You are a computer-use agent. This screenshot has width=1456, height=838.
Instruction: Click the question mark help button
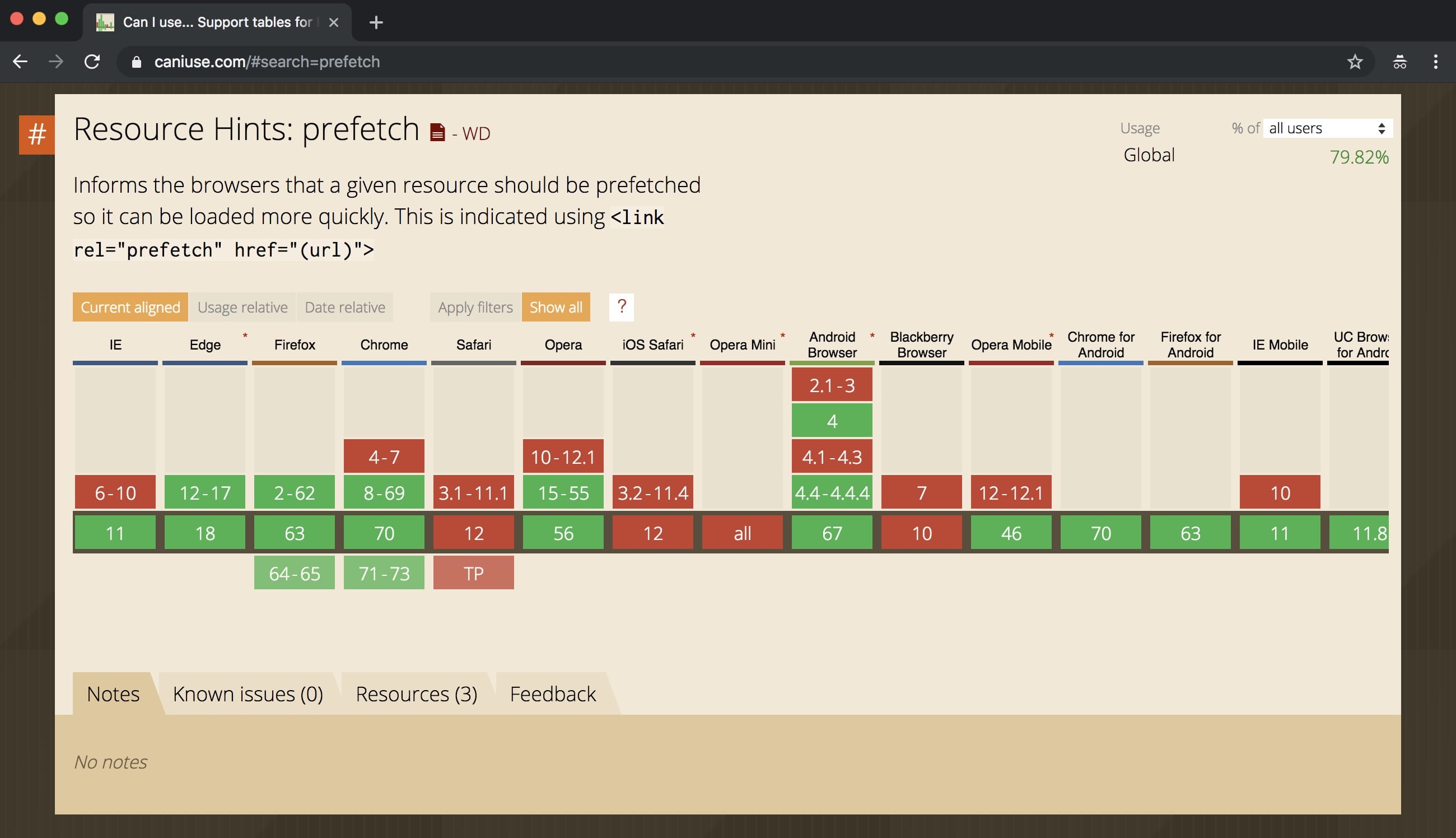(621, 307)
